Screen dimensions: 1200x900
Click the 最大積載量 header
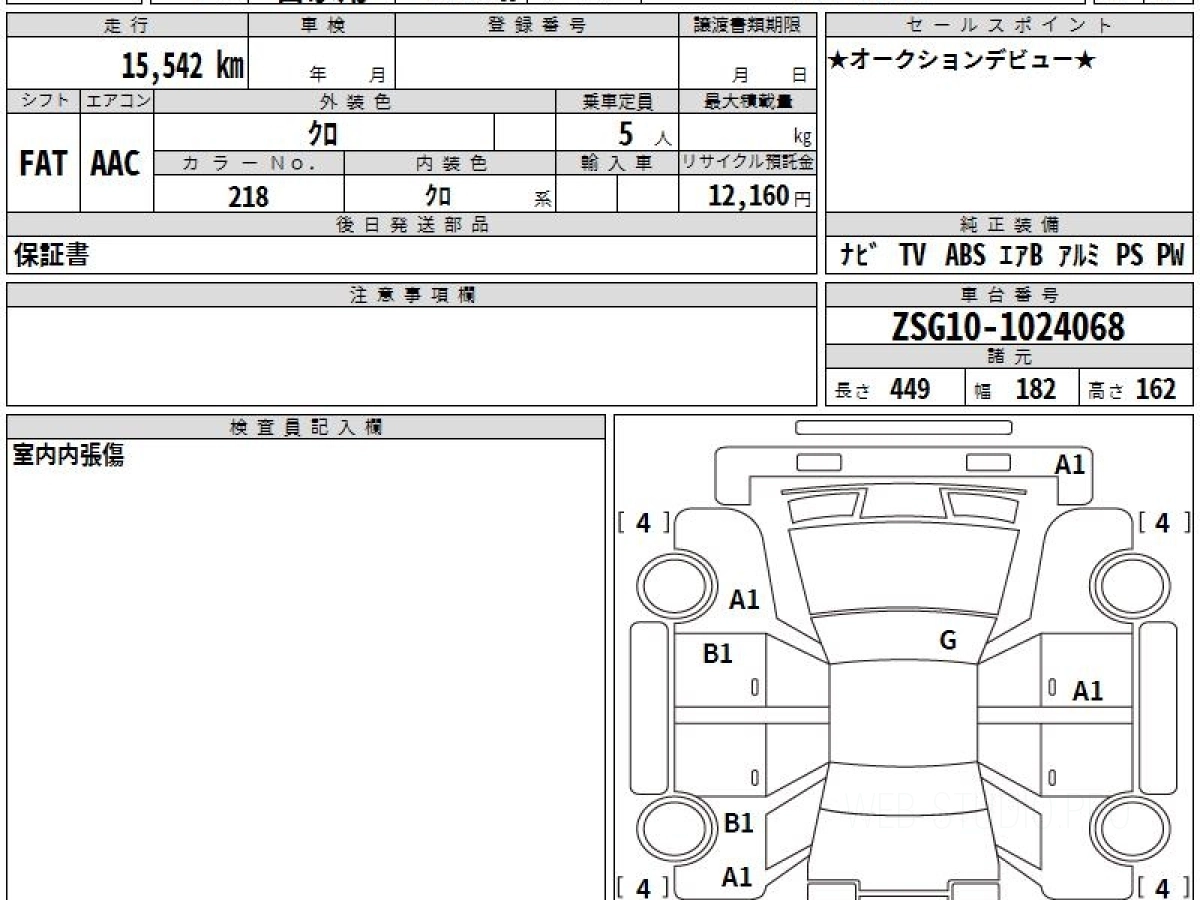(x=748, y=101)
